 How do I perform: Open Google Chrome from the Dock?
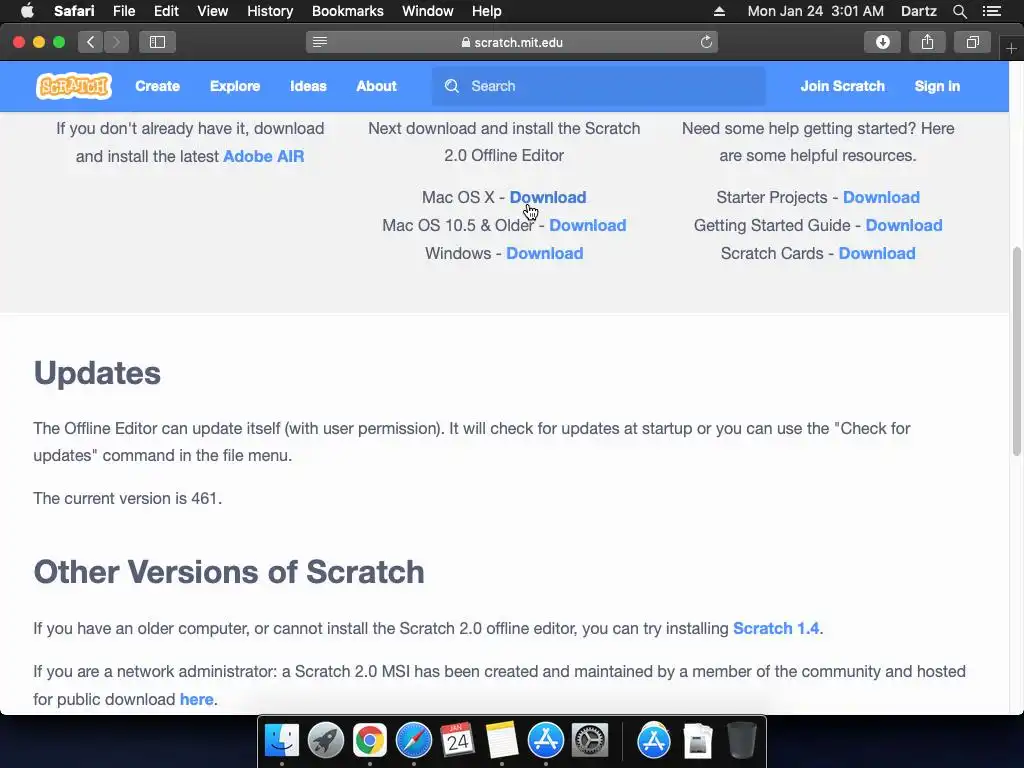(x=370, y=741)
